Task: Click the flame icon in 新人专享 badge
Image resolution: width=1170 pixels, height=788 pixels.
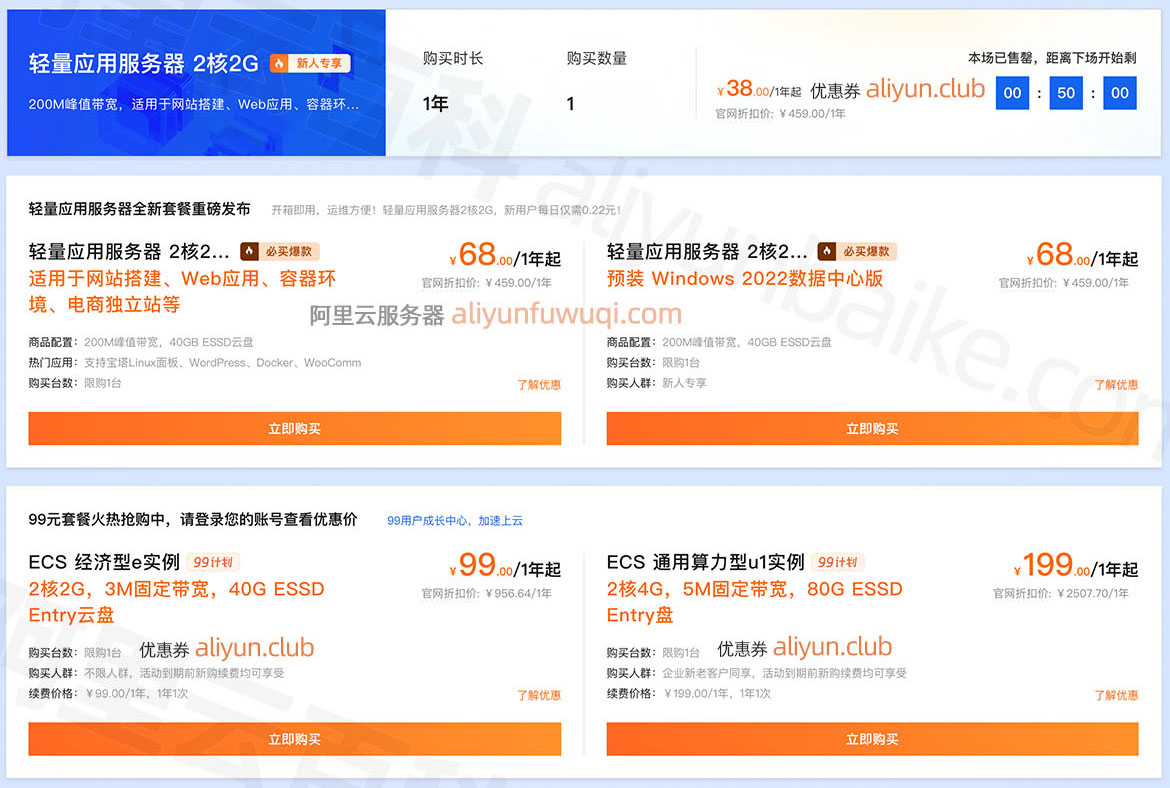Action: (x=279, y=63)
